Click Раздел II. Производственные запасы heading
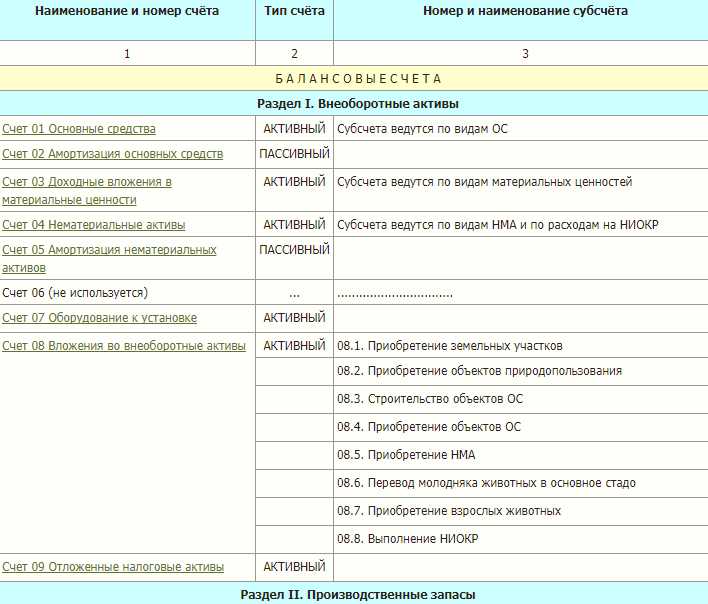 (357, 595)
